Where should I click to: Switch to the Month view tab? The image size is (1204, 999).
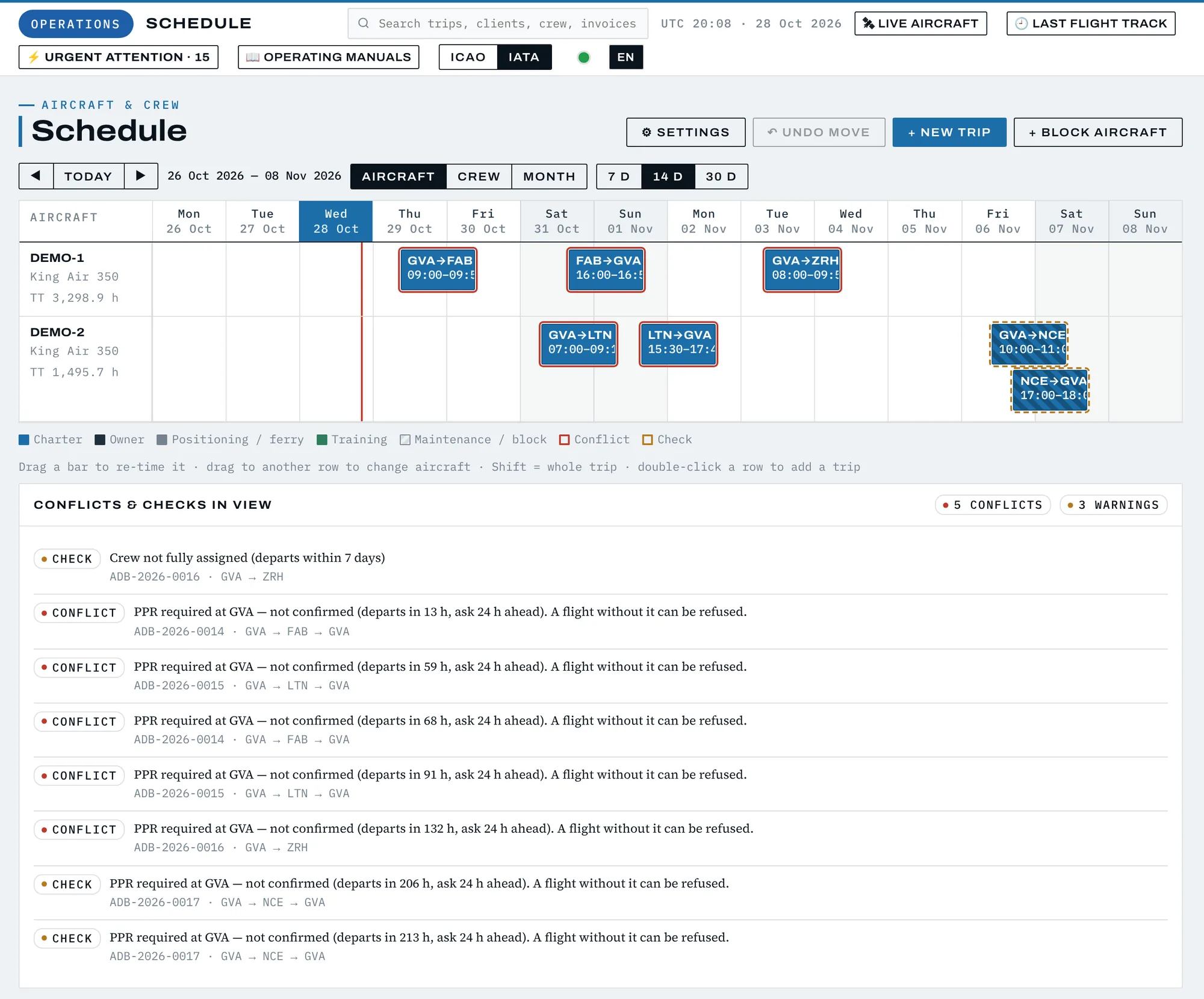pos(549,176)
